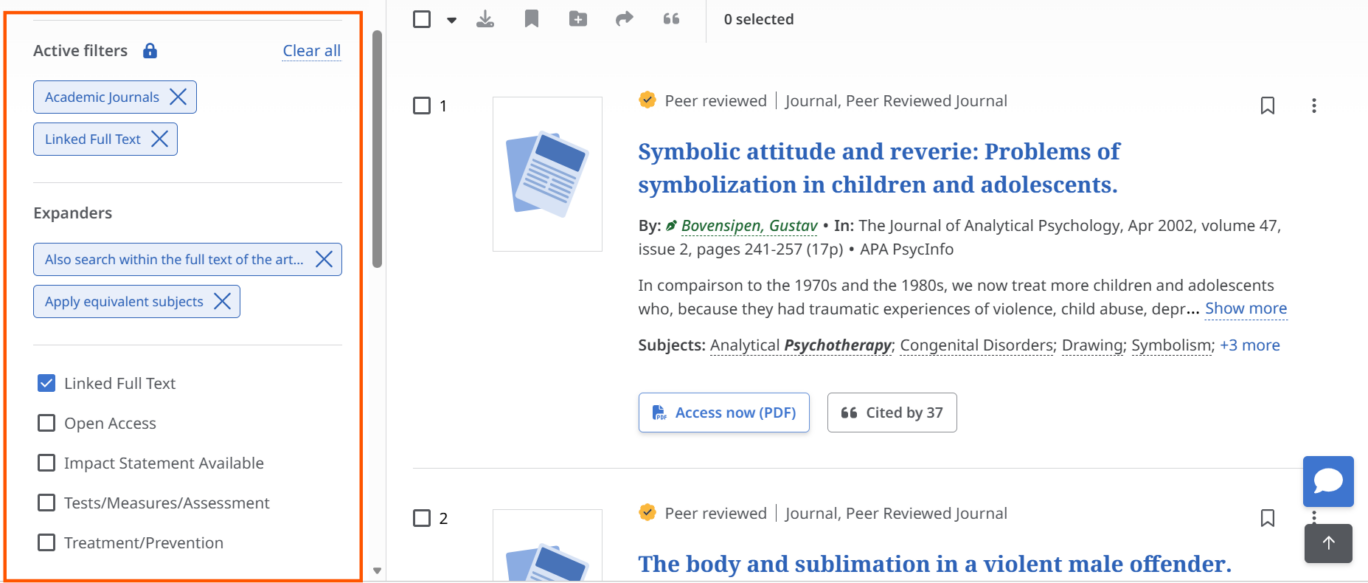Click the Analytical Psychotherapy subject
This screenshot has width=1368, height=583.
click(x=801, y=345)
